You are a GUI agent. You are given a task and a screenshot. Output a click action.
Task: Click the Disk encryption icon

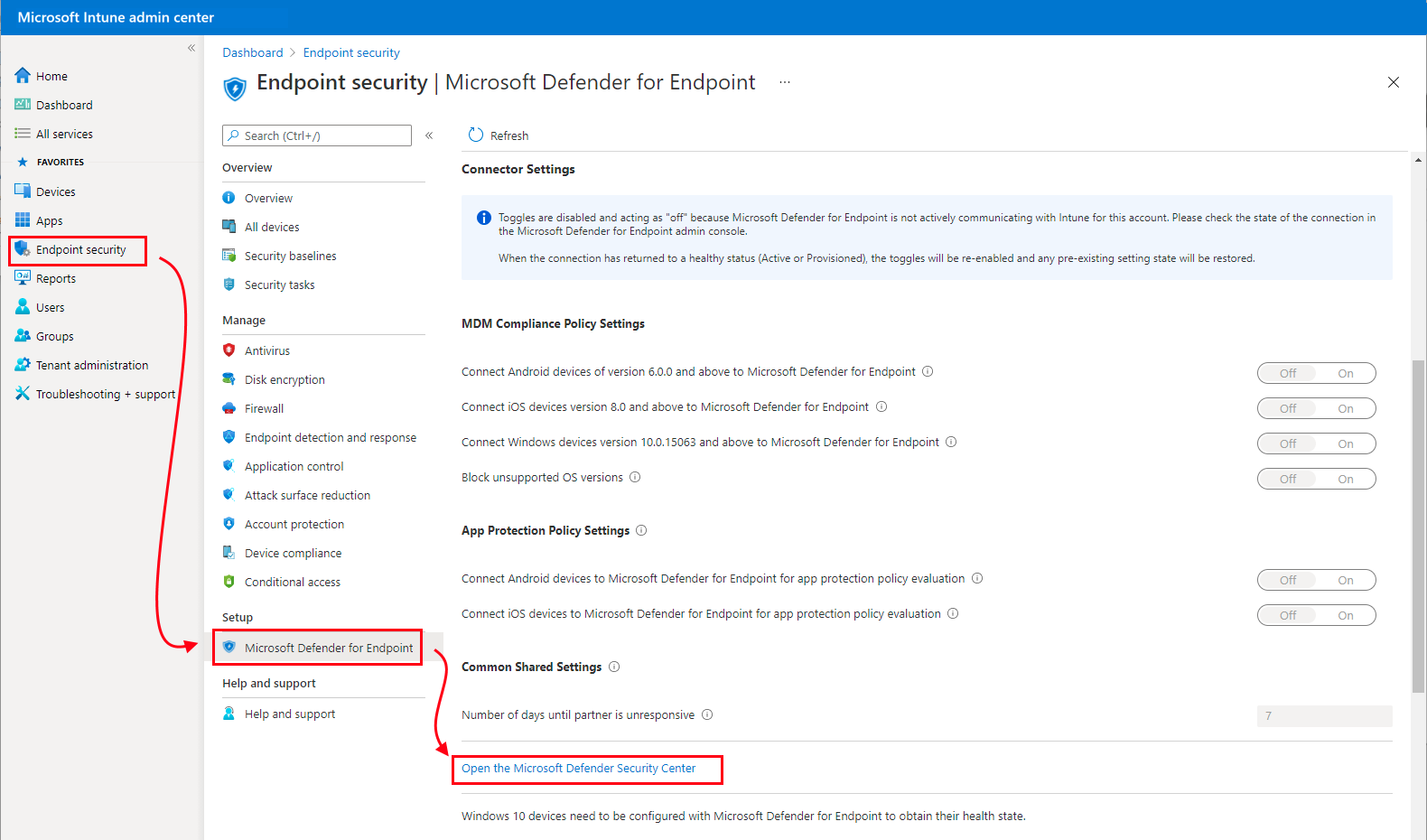229,379
